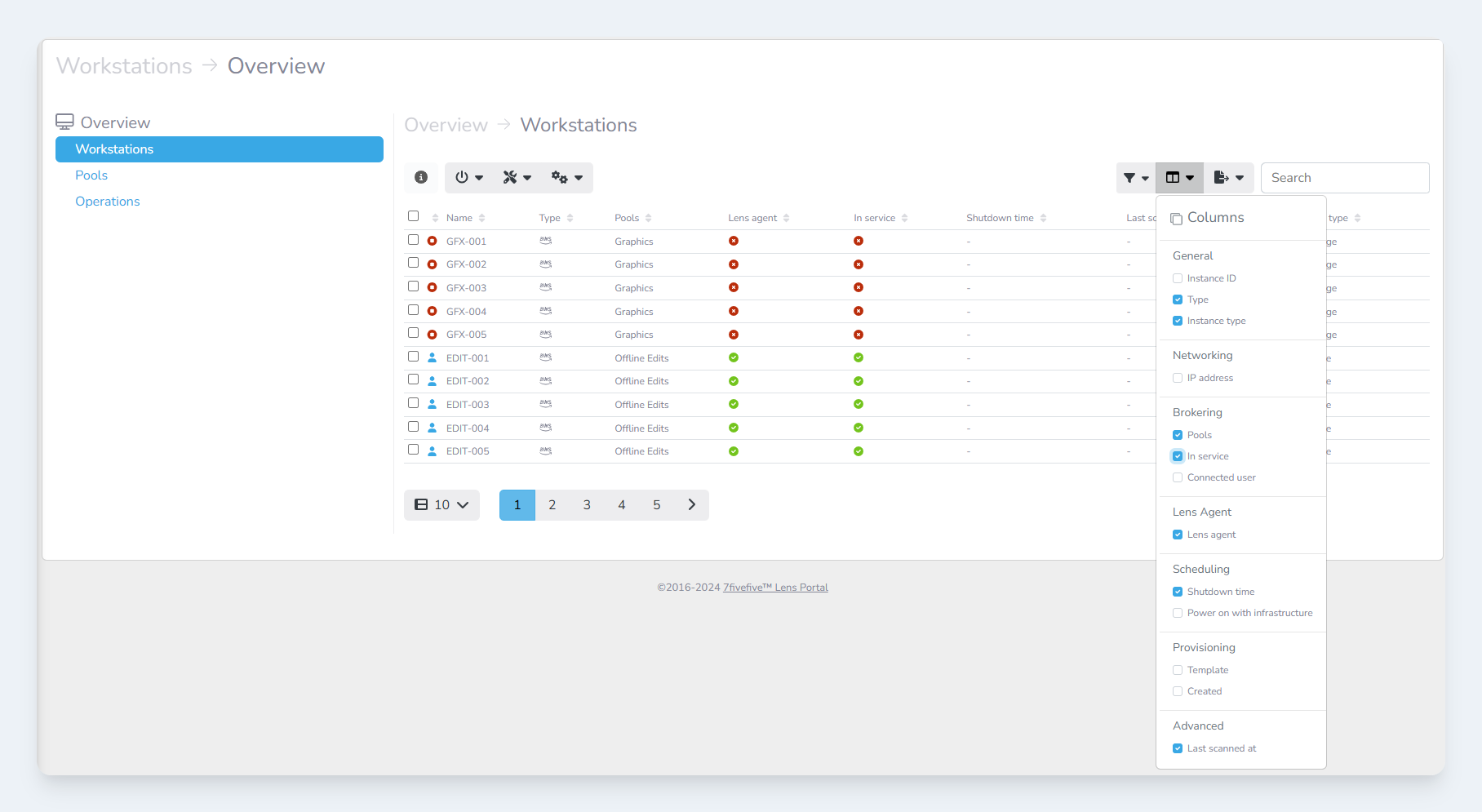
Task: Open the filter funnel menu
Action: tap(1135, 178)
